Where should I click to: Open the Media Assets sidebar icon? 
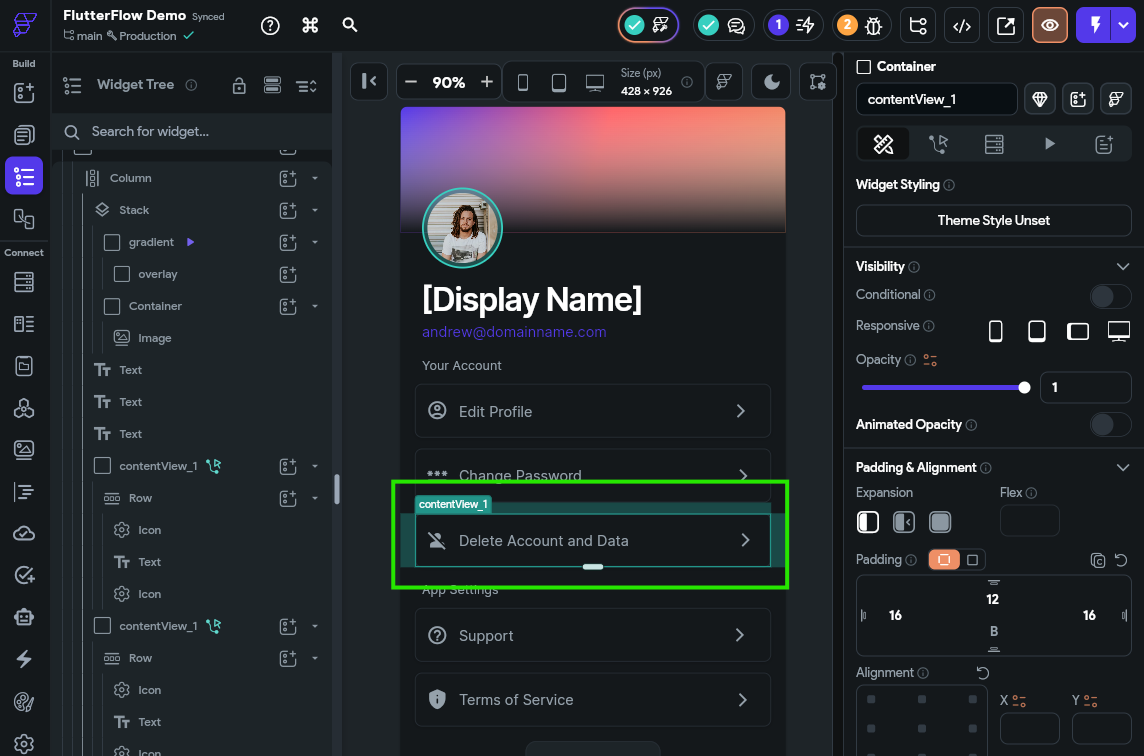click(24, 450)
